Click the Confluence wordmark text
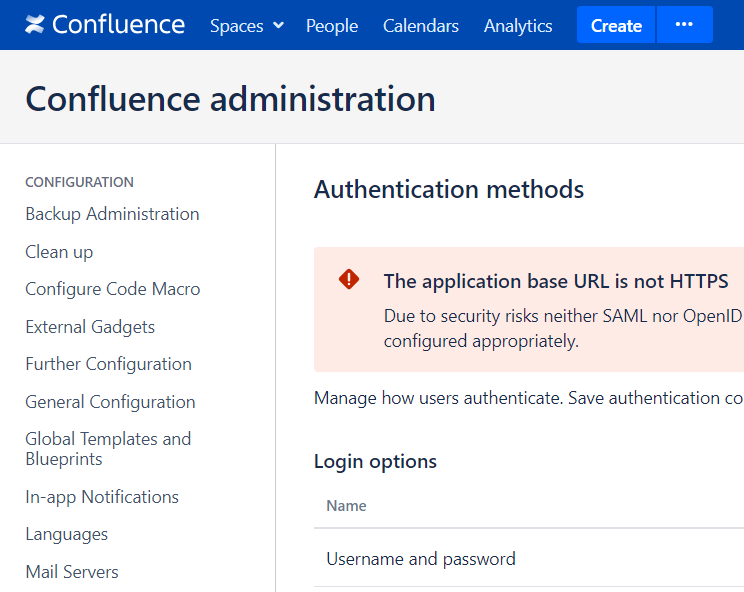This screenshot has height=592, width=744. click(118, 25)
